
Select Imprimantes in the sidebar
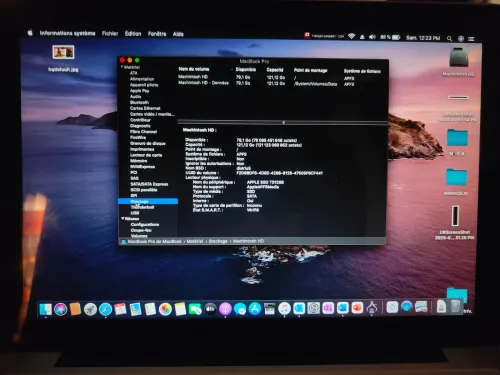pyautogui.click(x=142, y=149)
